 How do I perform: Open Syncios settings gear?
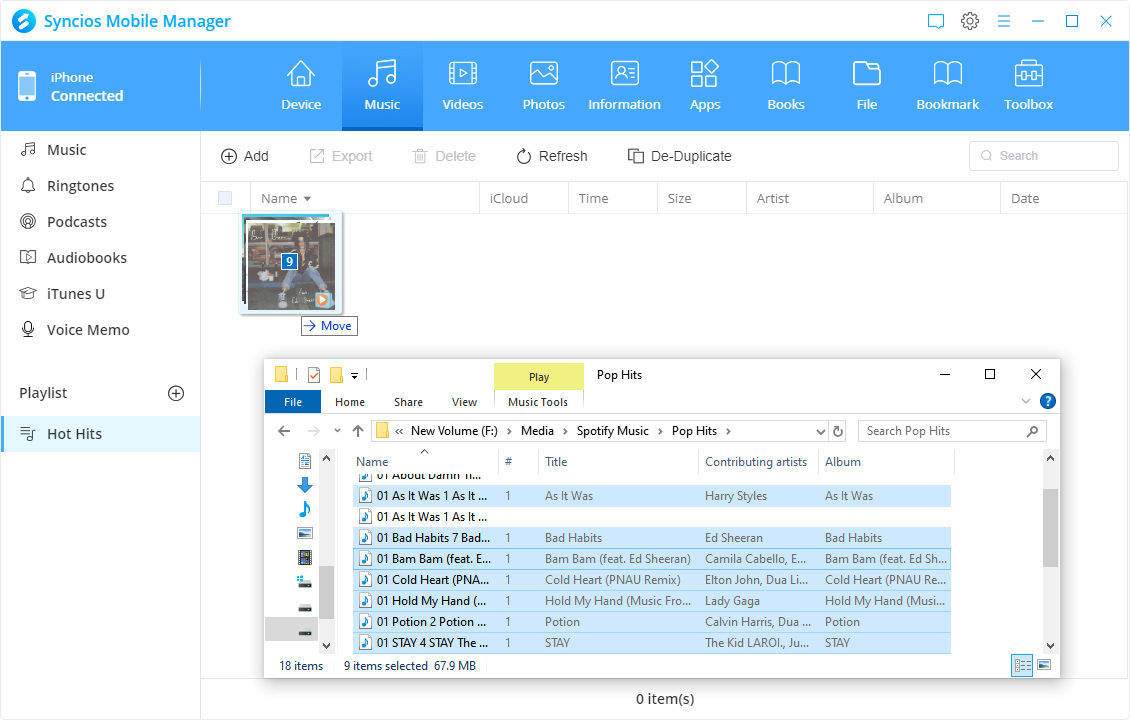point(970,21)
